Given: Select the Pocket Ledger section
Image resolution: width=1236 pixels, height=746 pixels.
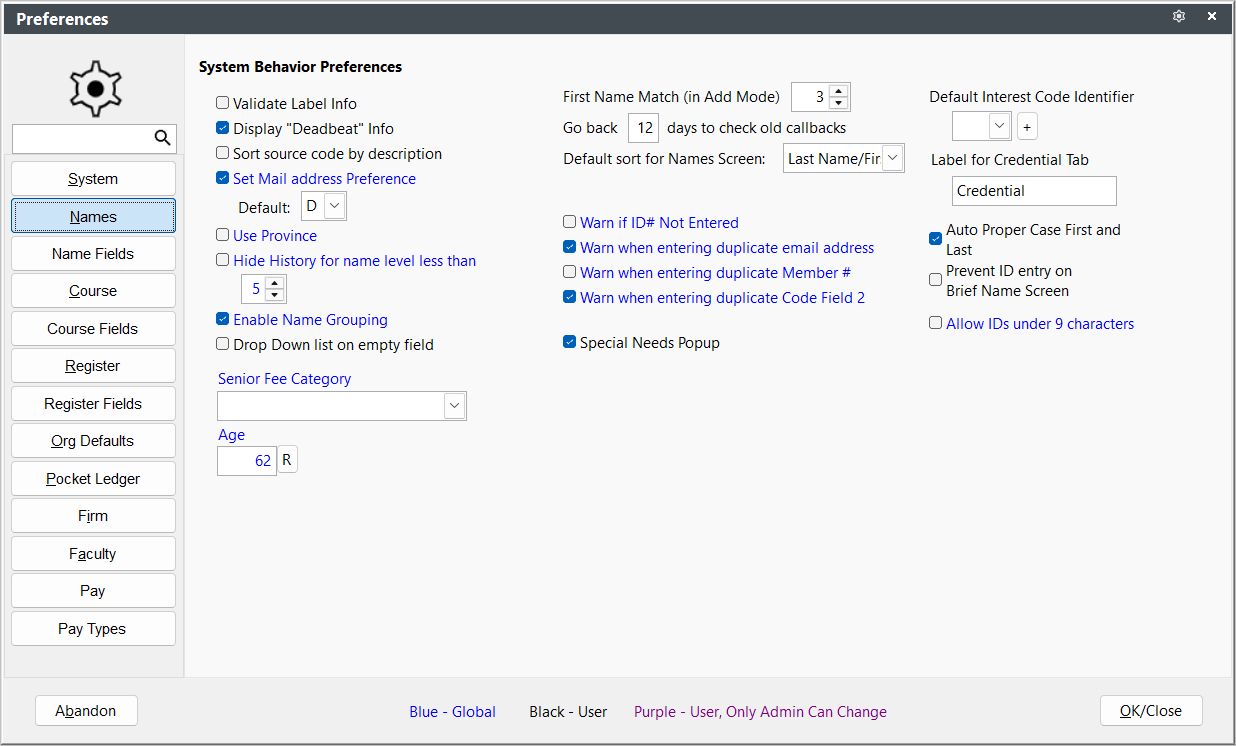Looking at the screenshot, I should [93, 479].
